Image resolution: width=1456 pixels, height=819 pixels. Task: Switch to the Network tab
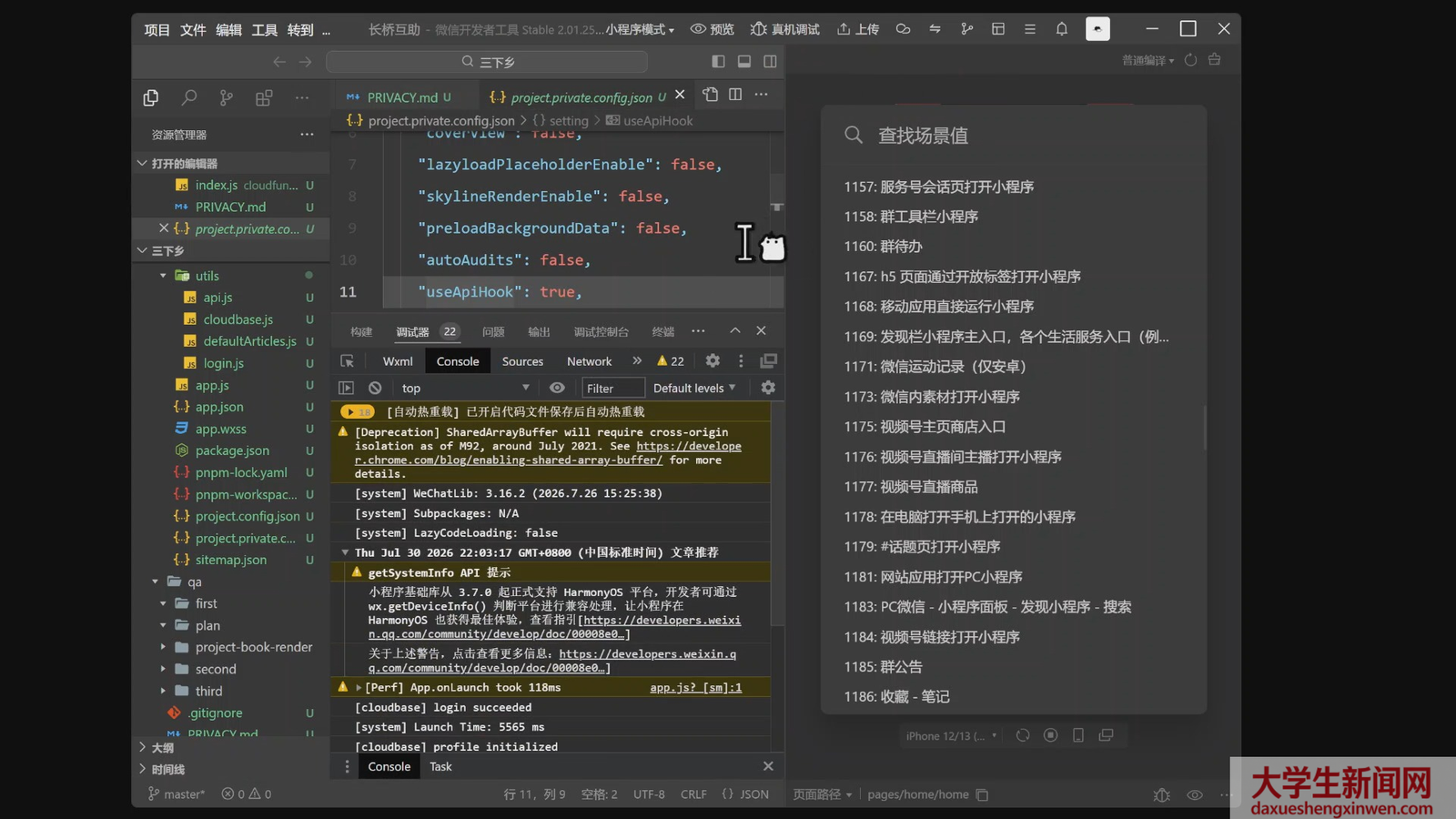[589, 361]
